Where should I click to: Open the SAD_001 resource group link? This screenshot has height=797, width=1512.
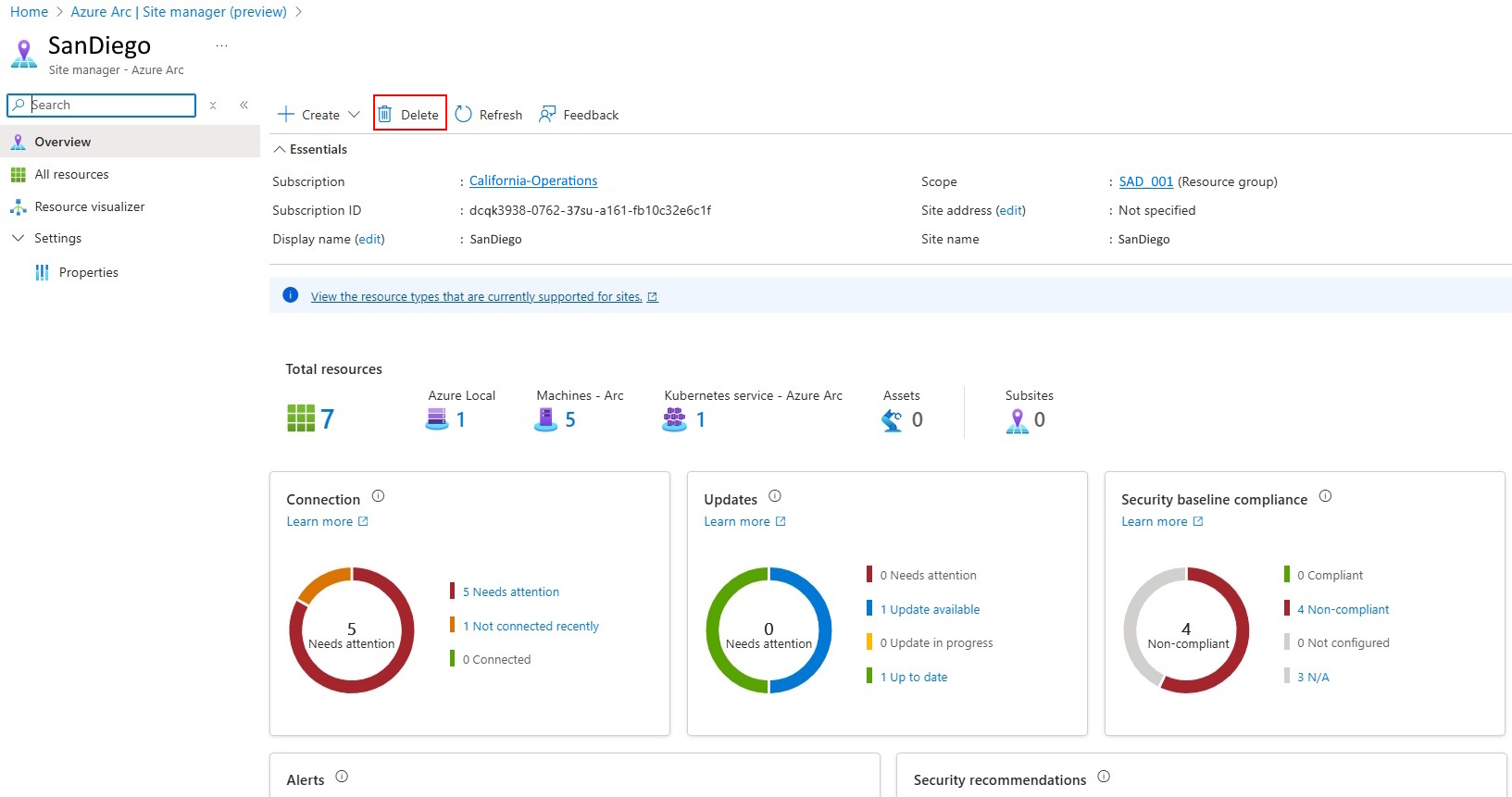point(1145,181)
